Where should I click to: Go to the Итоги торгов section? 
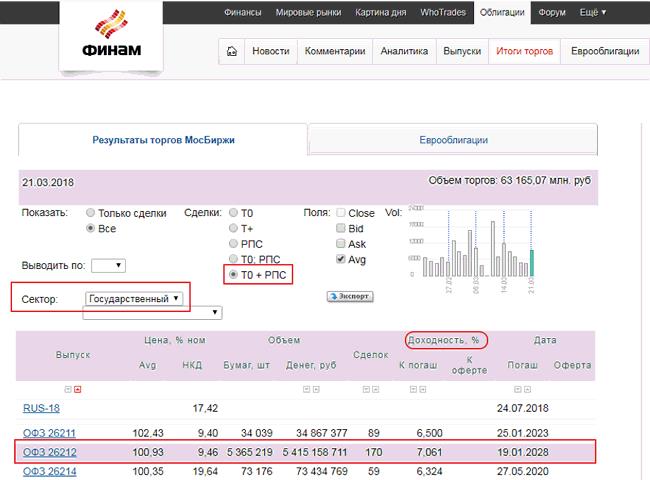click(524, 51)
